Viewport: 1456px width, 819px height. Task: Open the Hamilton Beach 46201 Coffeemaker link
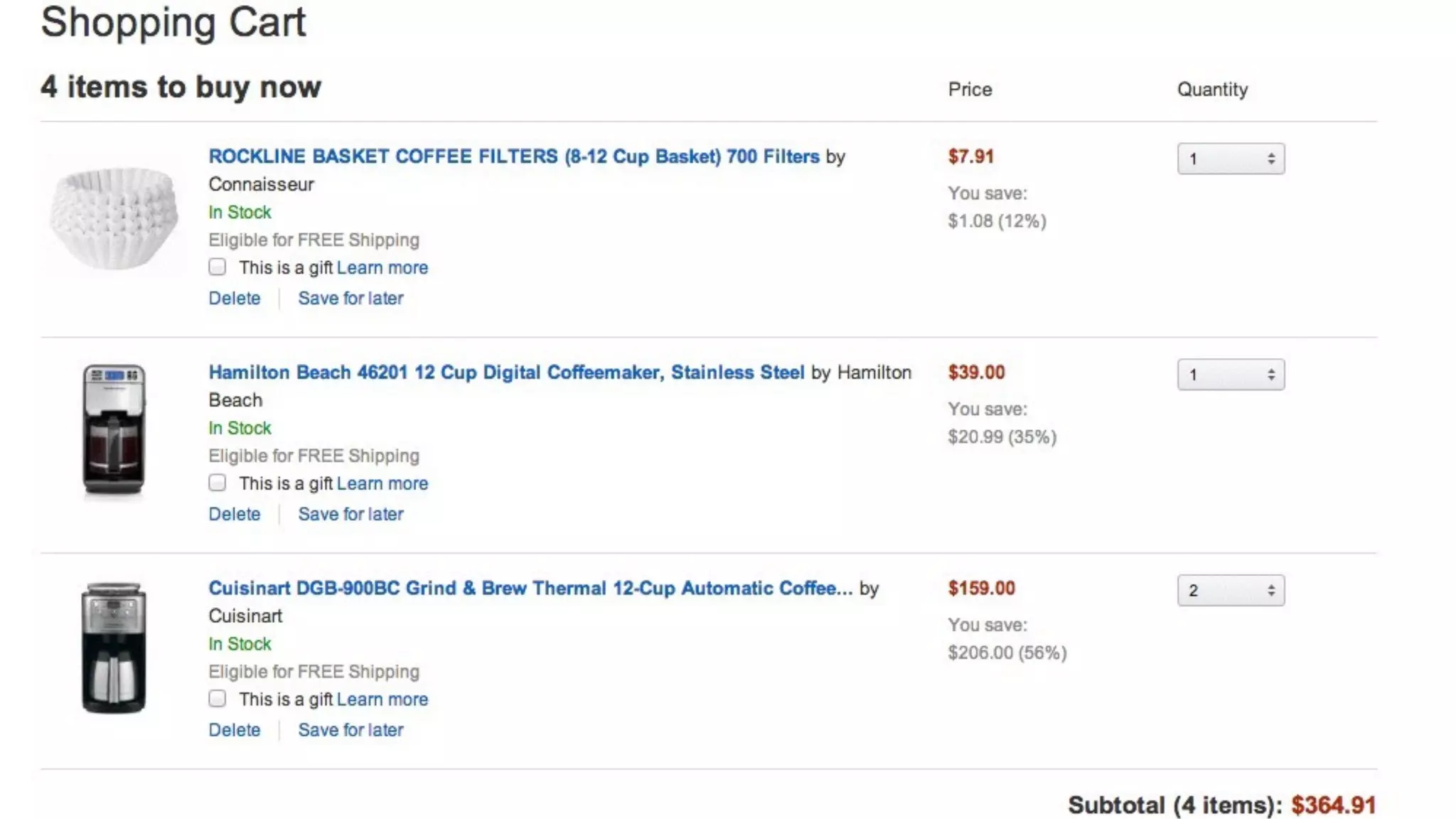click(x=506, y=373)
